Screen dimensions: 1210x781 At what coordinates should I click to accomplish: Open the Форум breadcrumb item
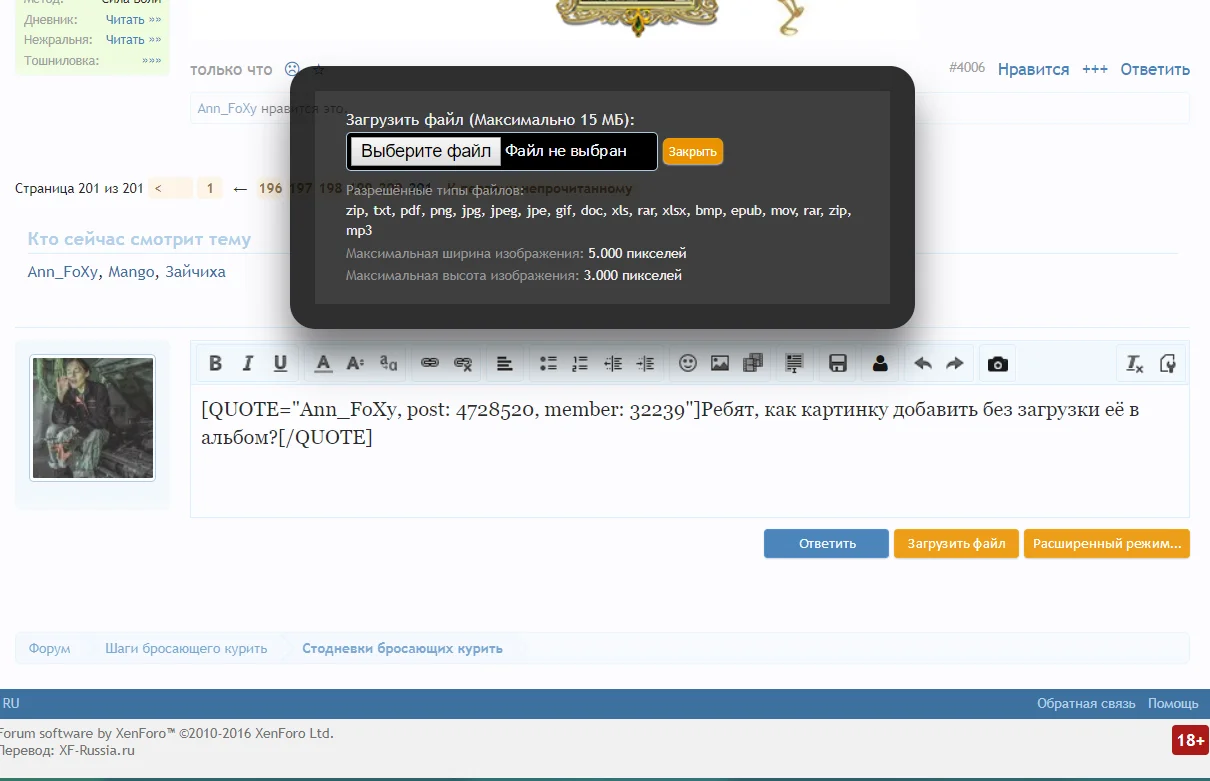point(48,647)
